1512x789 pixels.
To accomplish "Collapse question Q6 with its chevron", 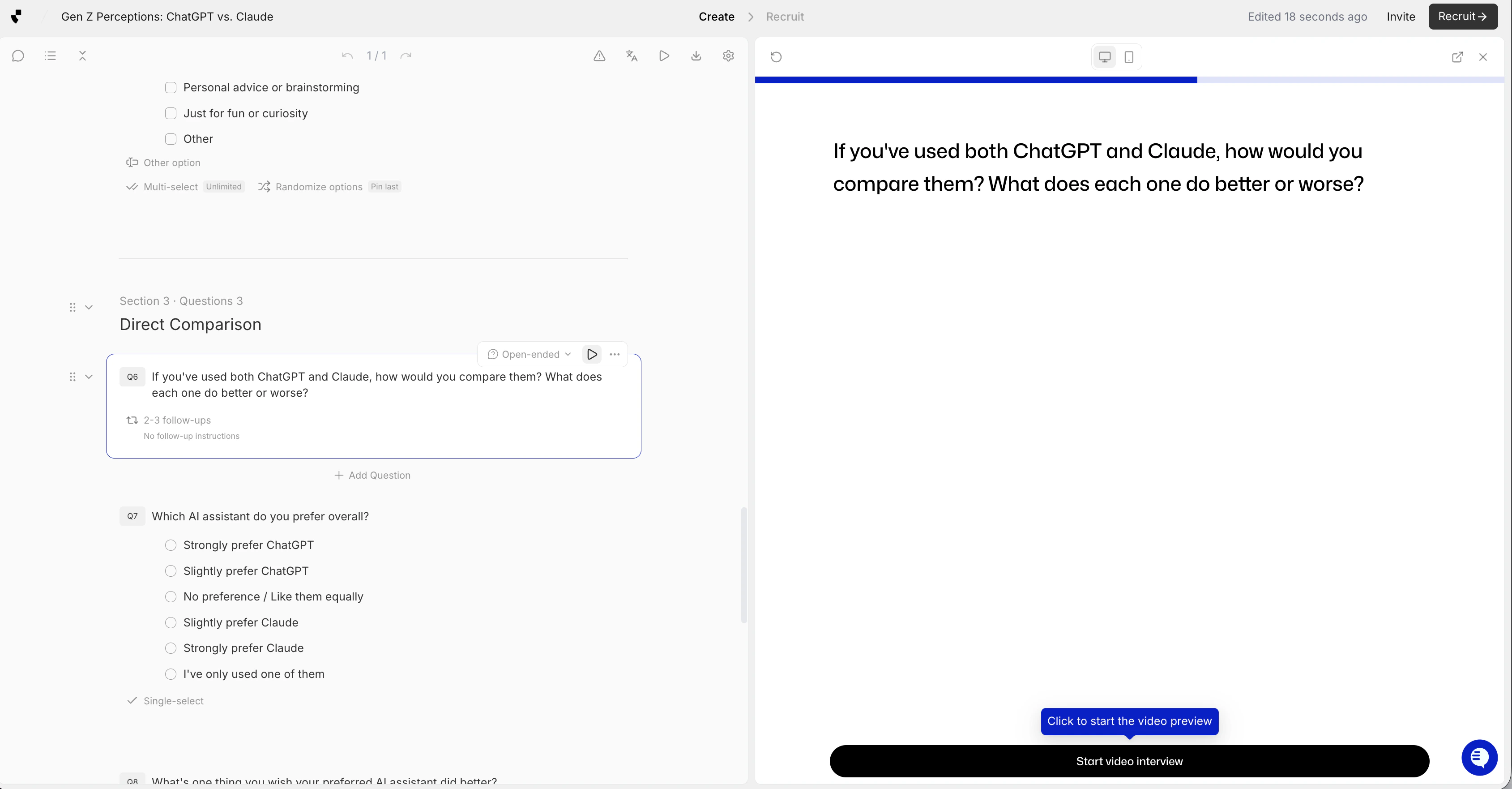I will 89,377.
